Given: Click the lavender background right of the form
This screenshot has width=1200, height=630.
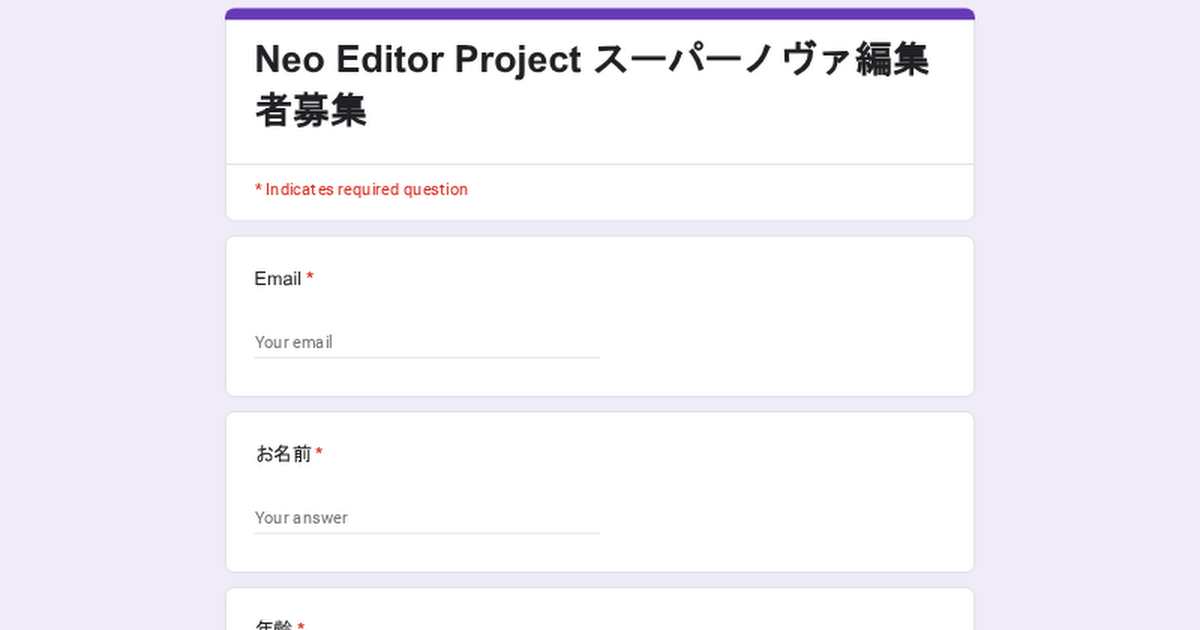Looking at the screenshot, I should (1088, 320).
